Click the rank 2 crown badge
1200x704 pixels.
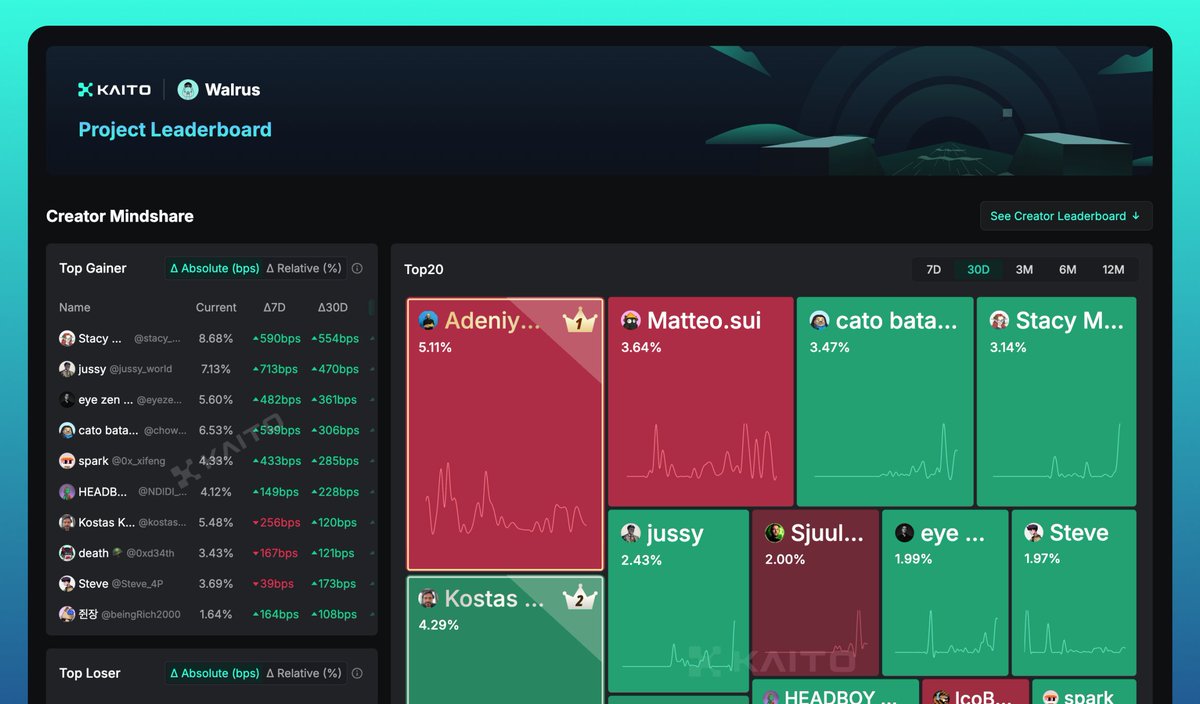pyautogui.click(x=579, y=599)
